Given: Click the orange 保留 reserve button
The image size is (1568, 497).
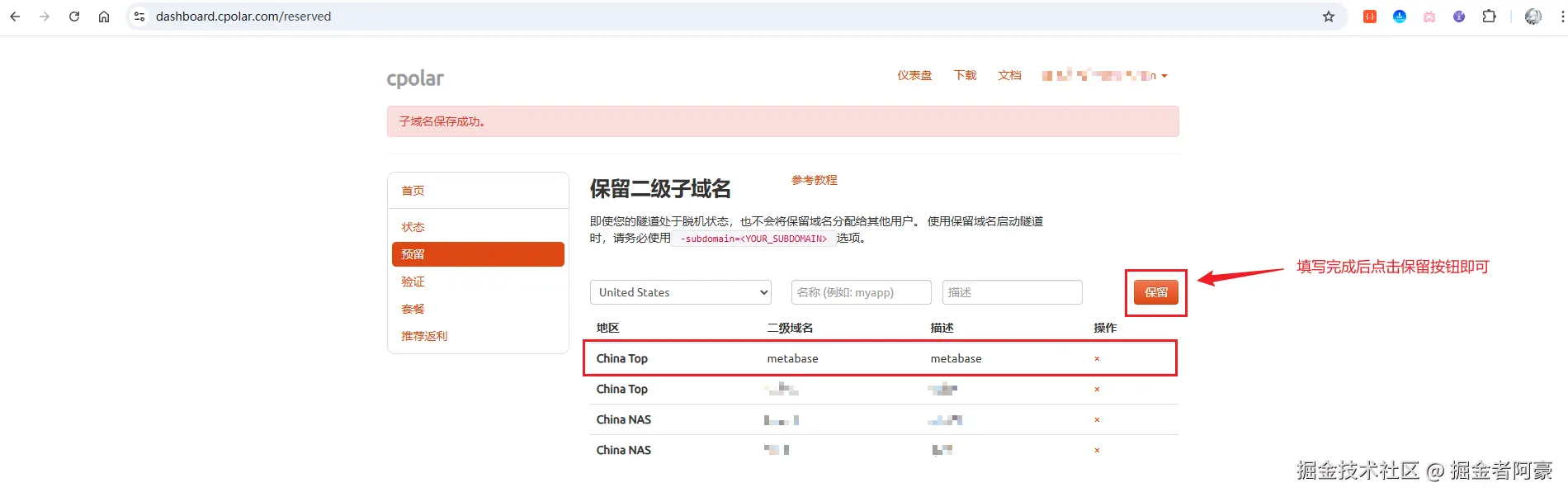Looking at the screenshot, I should tap(1156, 292).
